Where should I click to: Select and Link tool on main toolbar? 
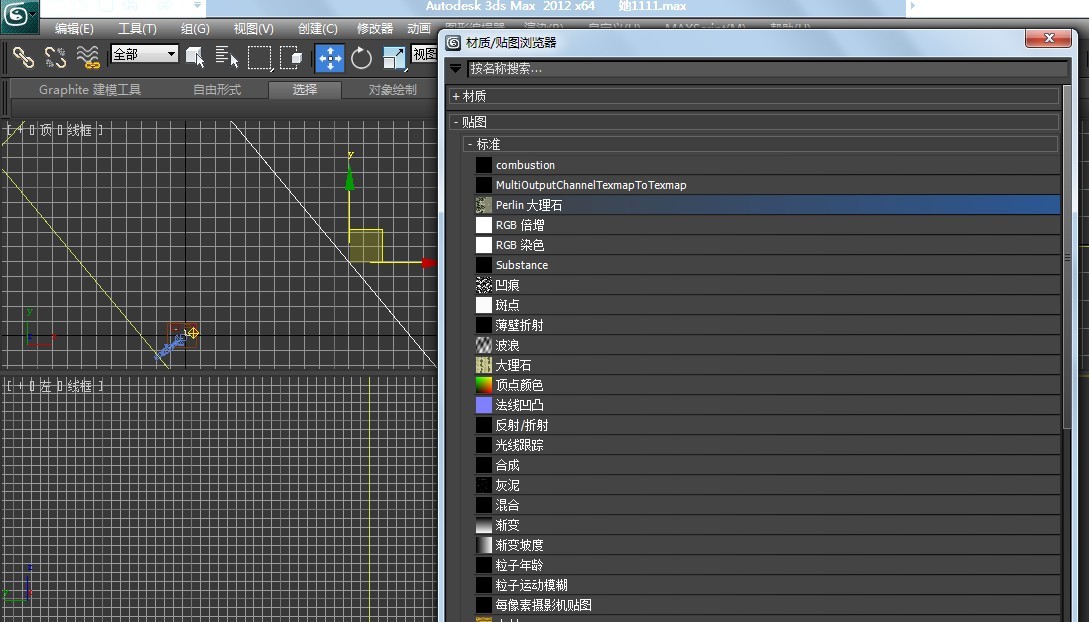[24, 57]
